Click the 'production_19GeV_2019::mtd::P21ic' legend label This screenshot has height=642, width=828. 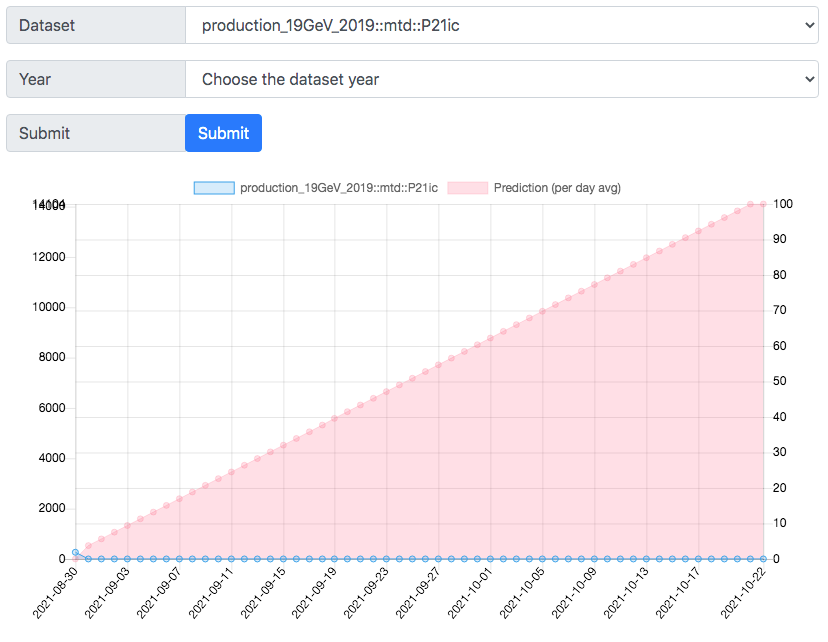(339, 188)
